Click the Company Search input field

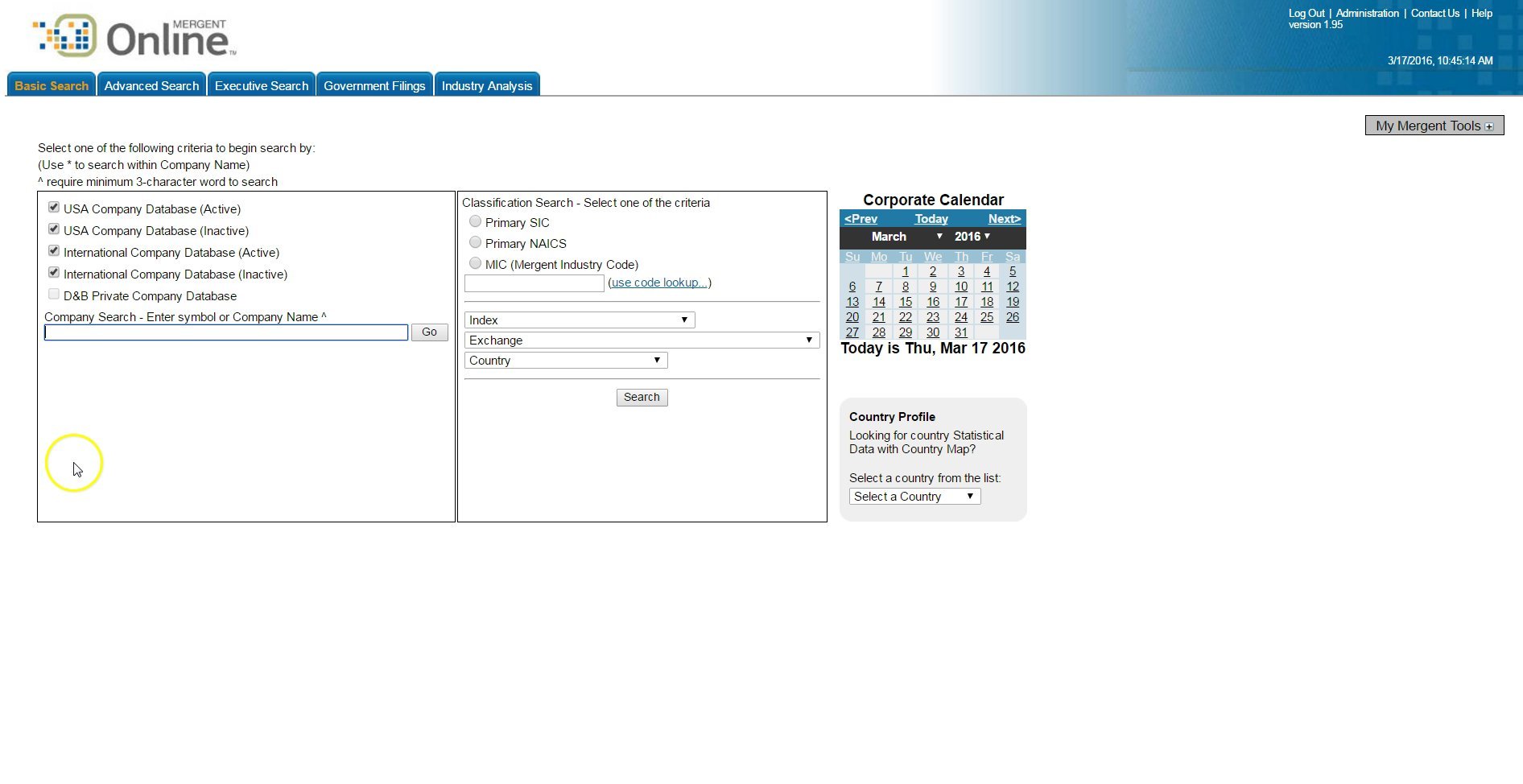tap(225, 332)
